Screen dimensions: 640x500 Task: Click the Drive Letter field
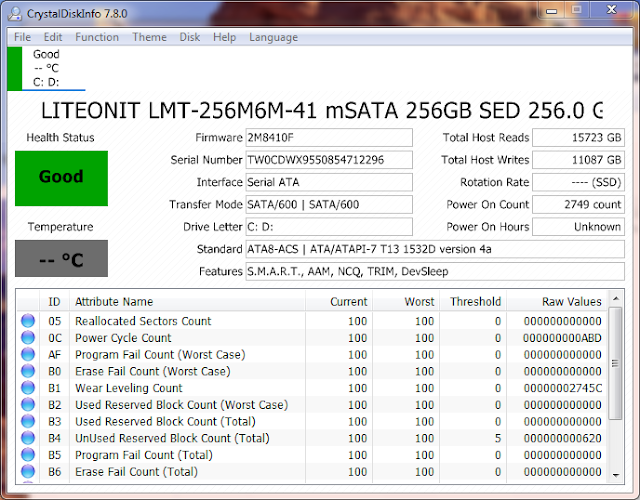click(329, 227)
